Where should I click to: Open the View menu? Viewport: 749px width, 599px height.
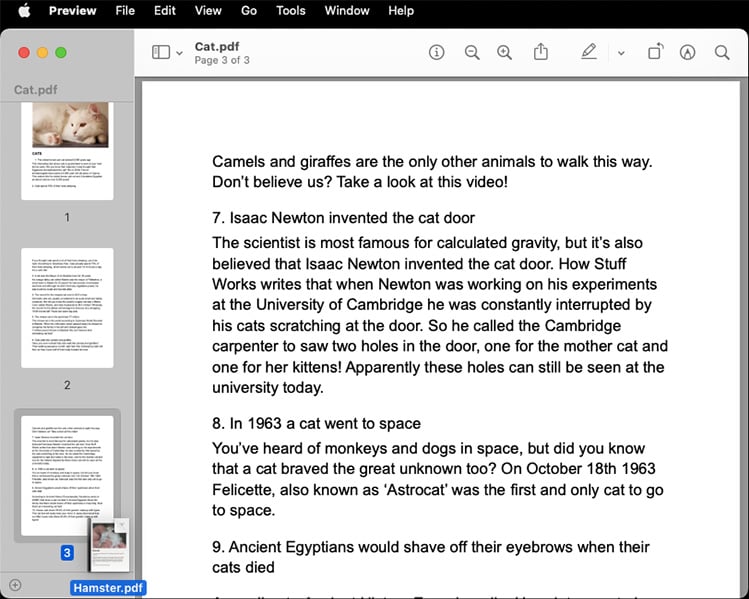208,11
